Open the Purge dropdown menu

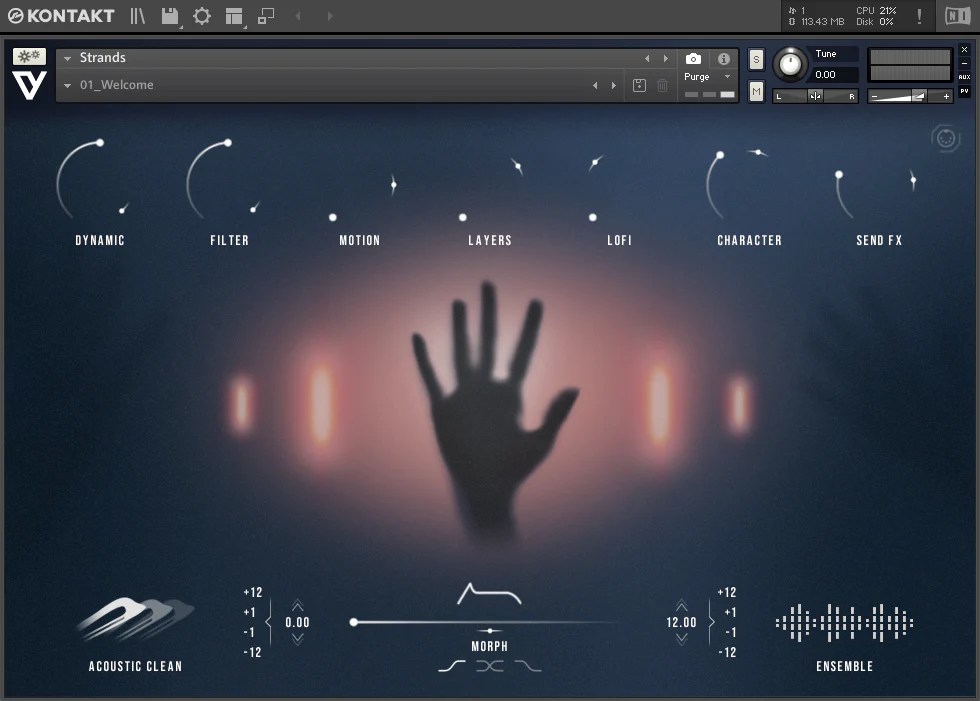click(725, 75)
